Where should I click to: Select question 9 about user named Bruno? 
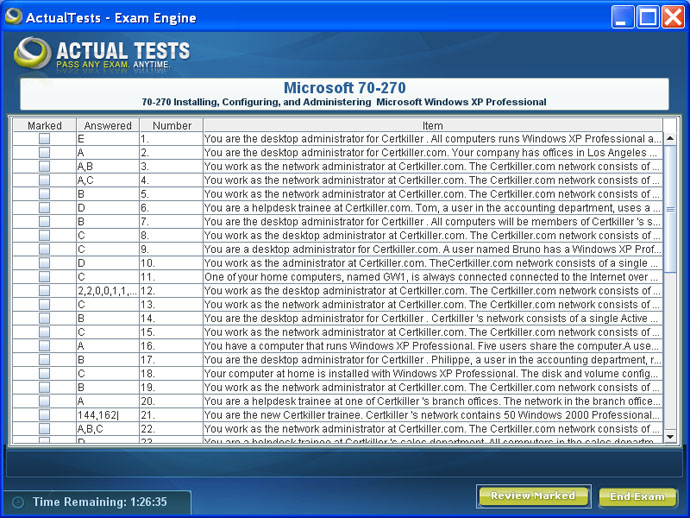(433, 249)
